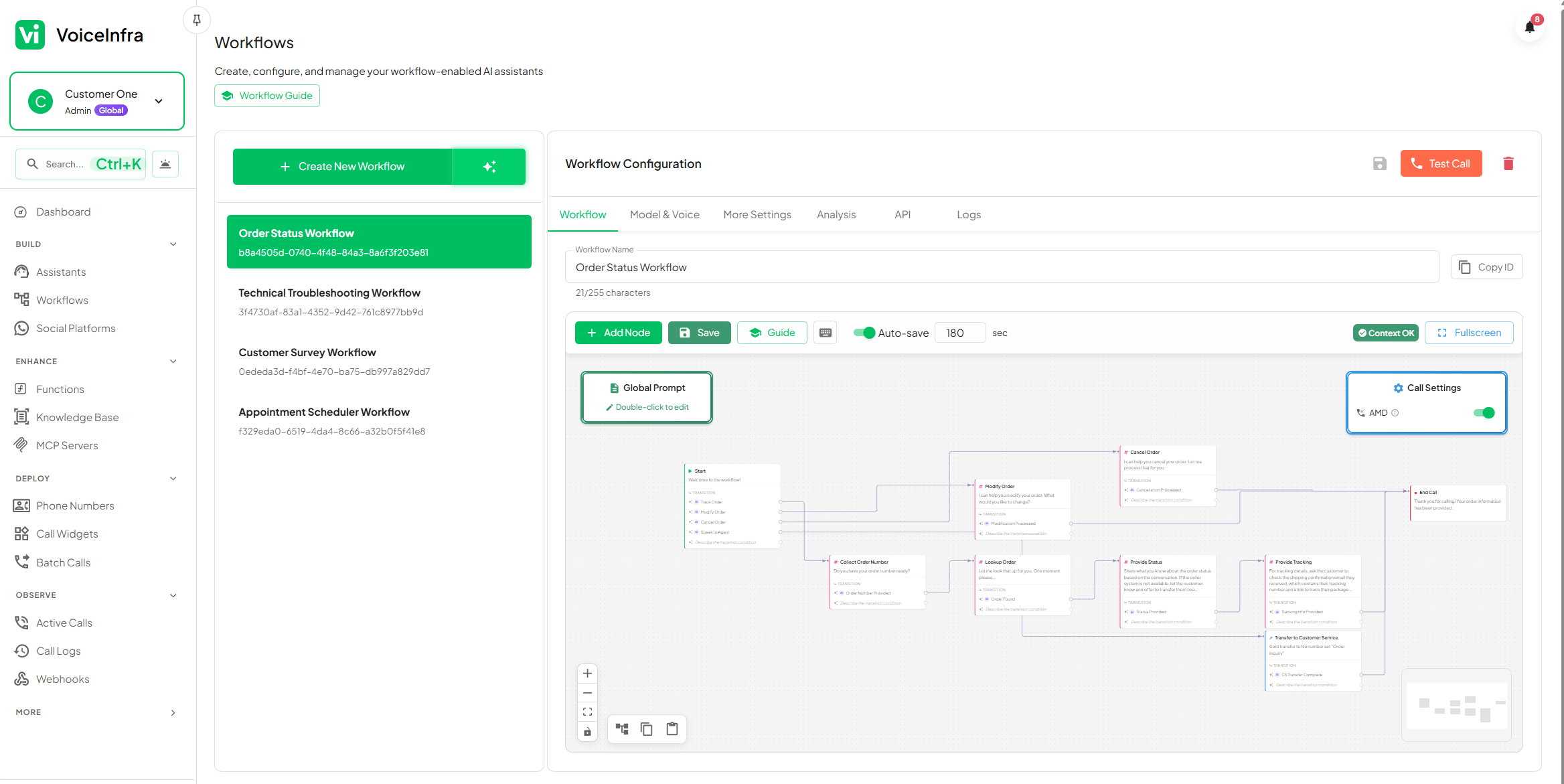Select Technical Troubleshooting Workflow

tap(379, 302)
